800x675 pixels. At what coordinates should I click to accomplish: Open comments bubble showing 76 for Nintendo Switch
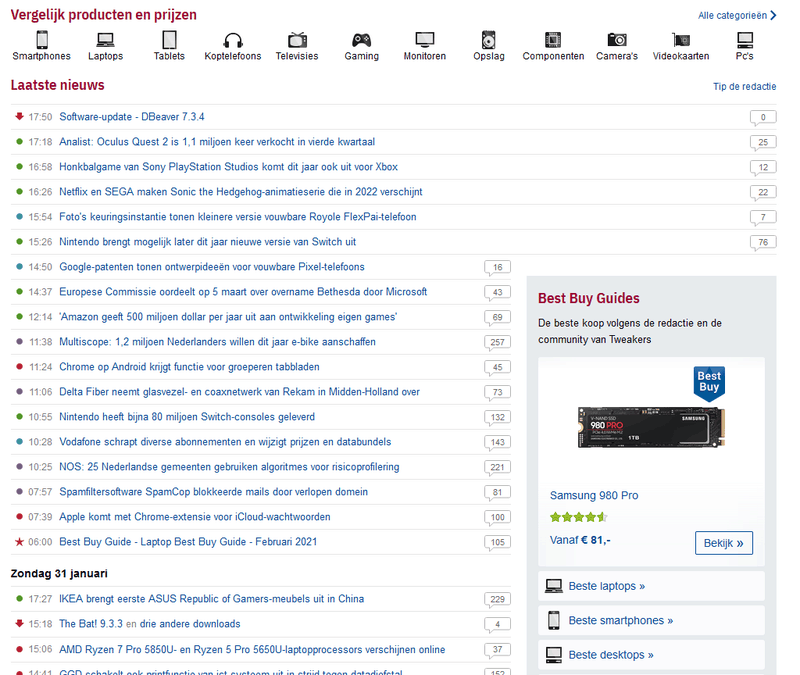(x=763, y=242)
